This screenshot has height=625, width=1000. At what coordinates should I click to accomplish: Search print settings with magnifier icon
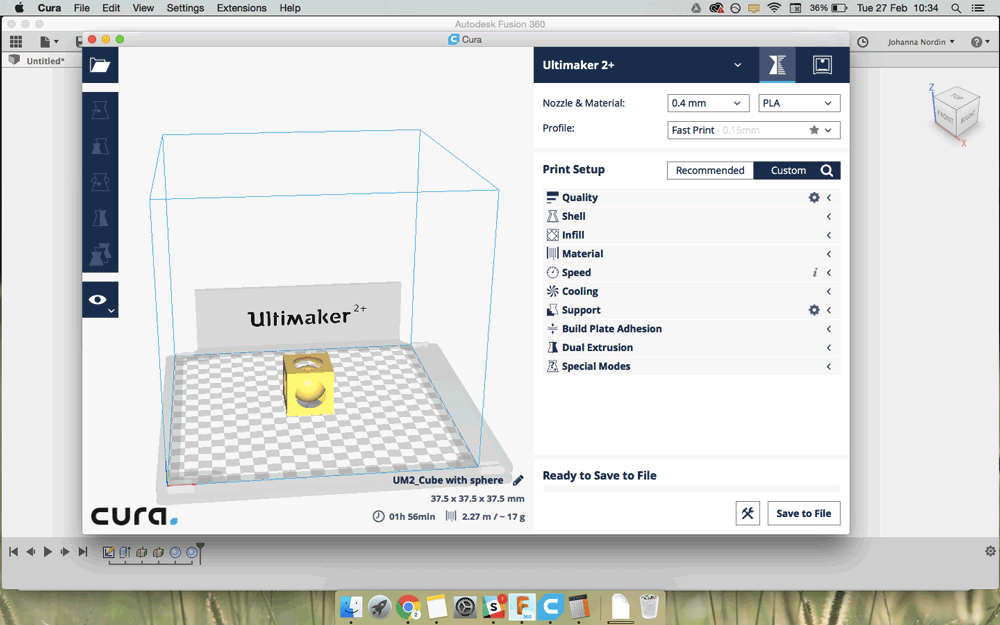827,170
